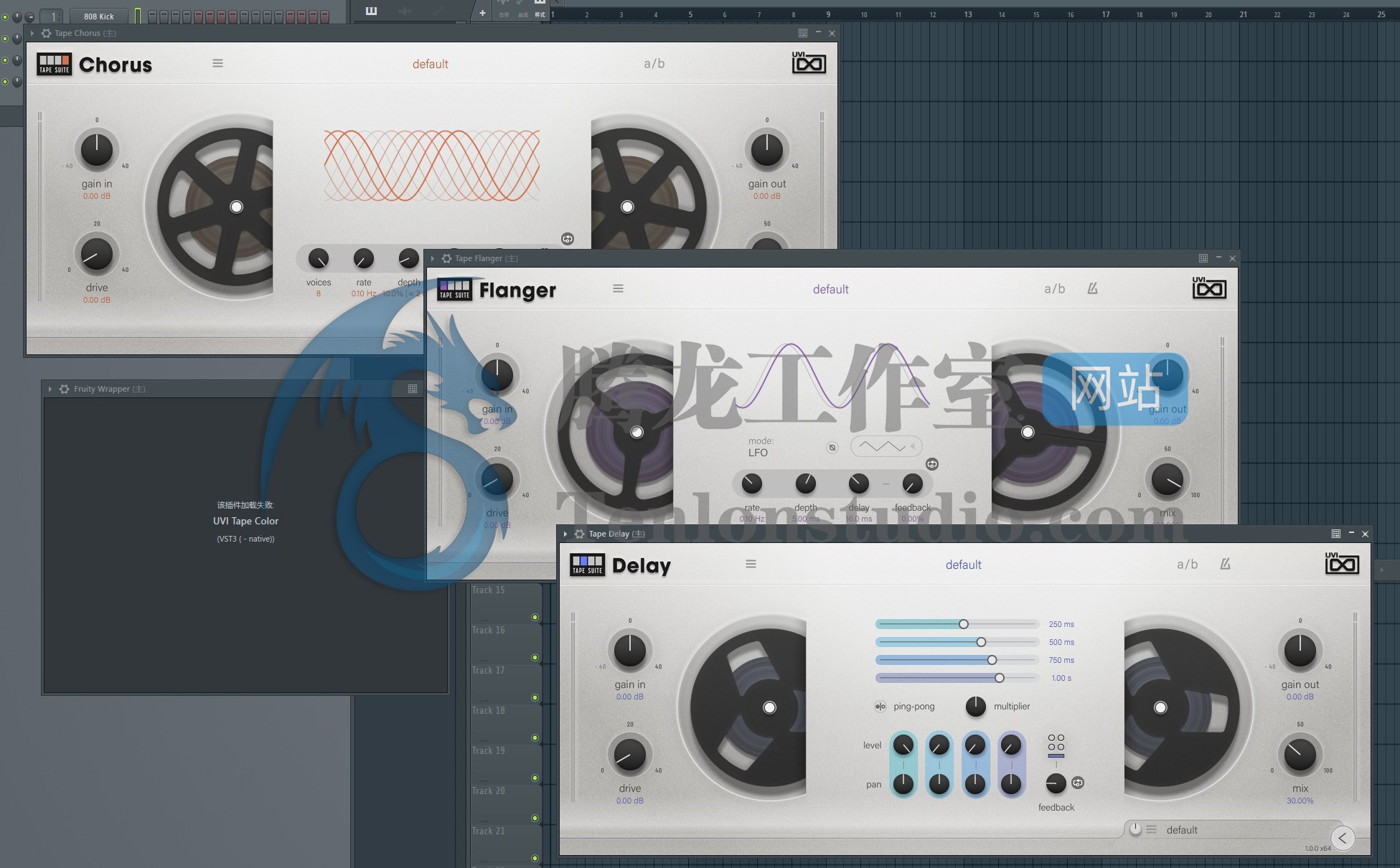The width and height of the screenshot is (1400, 868).
Task: Click the Delay multiplier knob
Action: point(975,707)
